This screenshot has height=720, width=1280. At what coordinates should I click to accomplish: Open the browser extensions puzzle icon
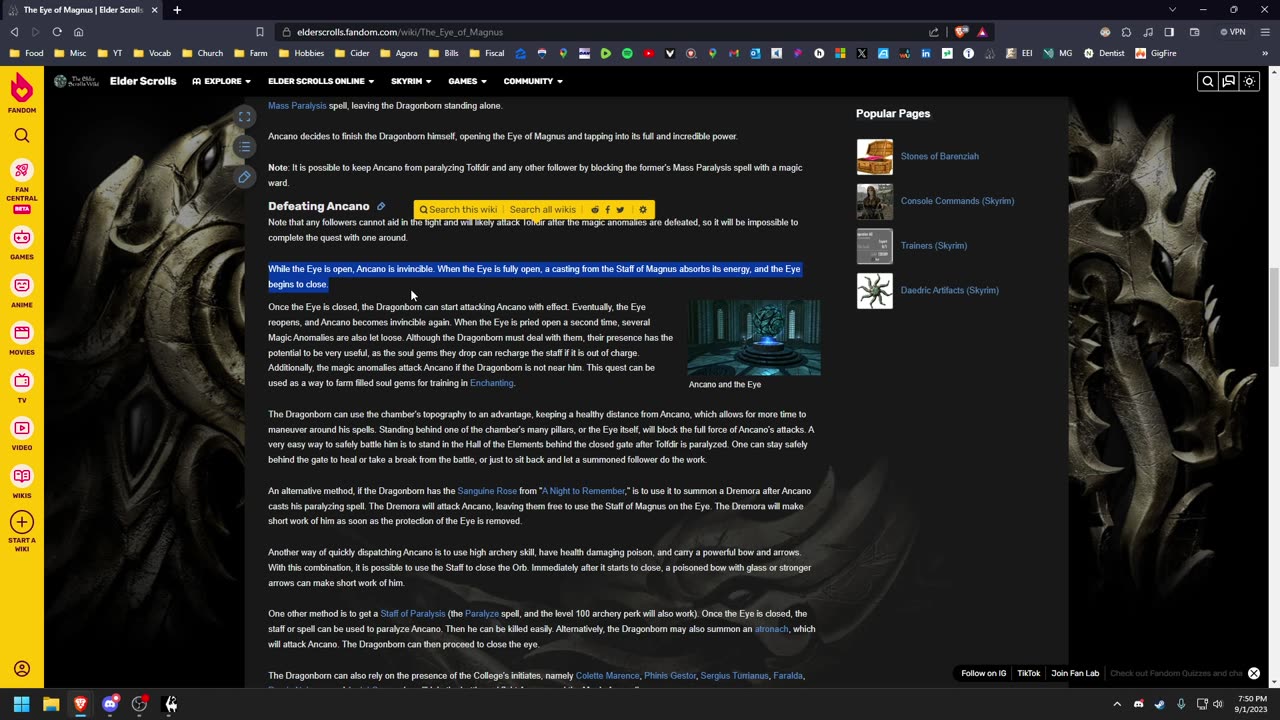point(1126,32)
